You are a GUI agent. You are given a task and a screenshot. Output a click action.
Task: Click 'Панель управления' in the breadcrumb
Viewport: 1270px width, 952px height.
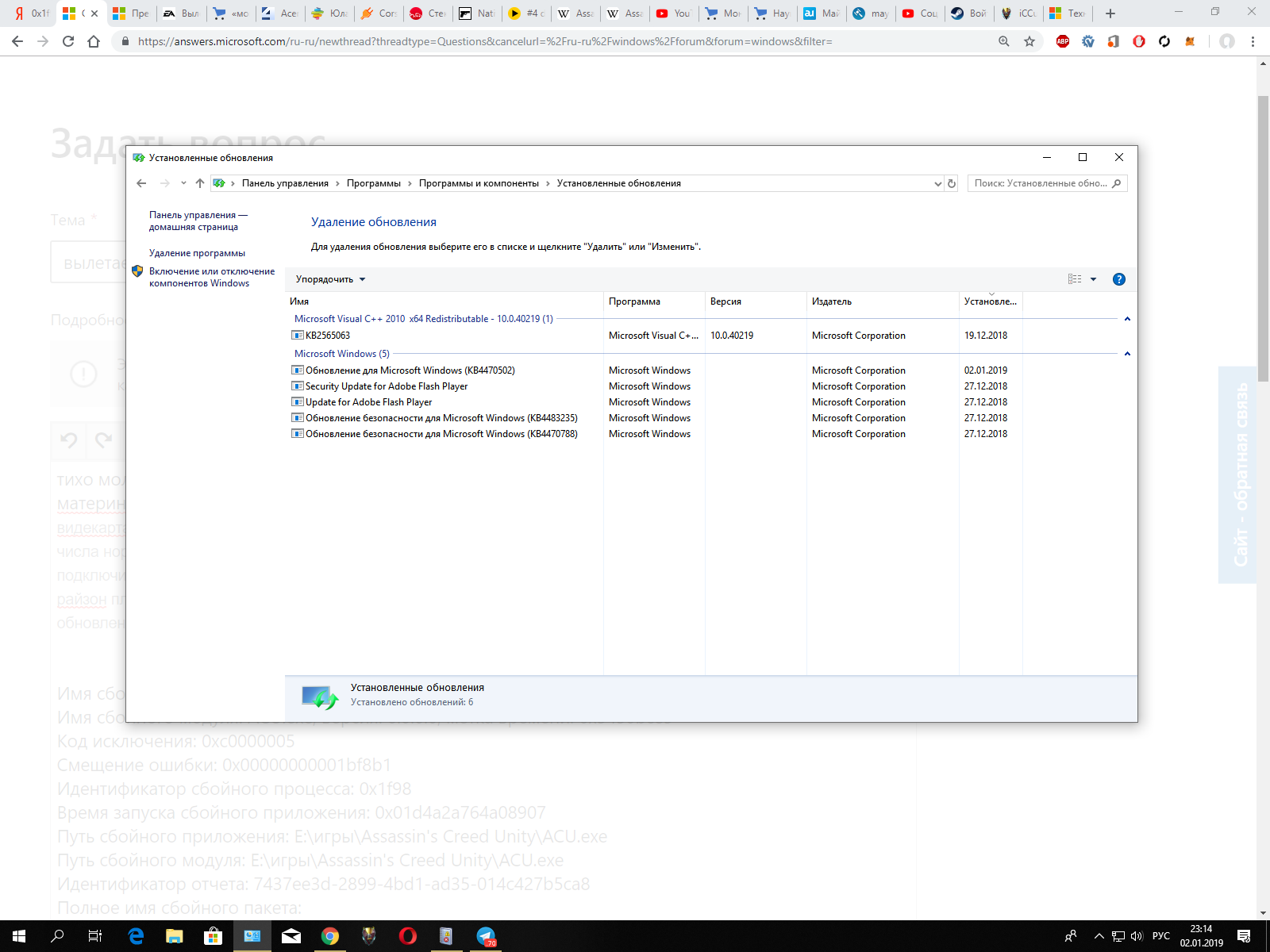pos(285,183)
